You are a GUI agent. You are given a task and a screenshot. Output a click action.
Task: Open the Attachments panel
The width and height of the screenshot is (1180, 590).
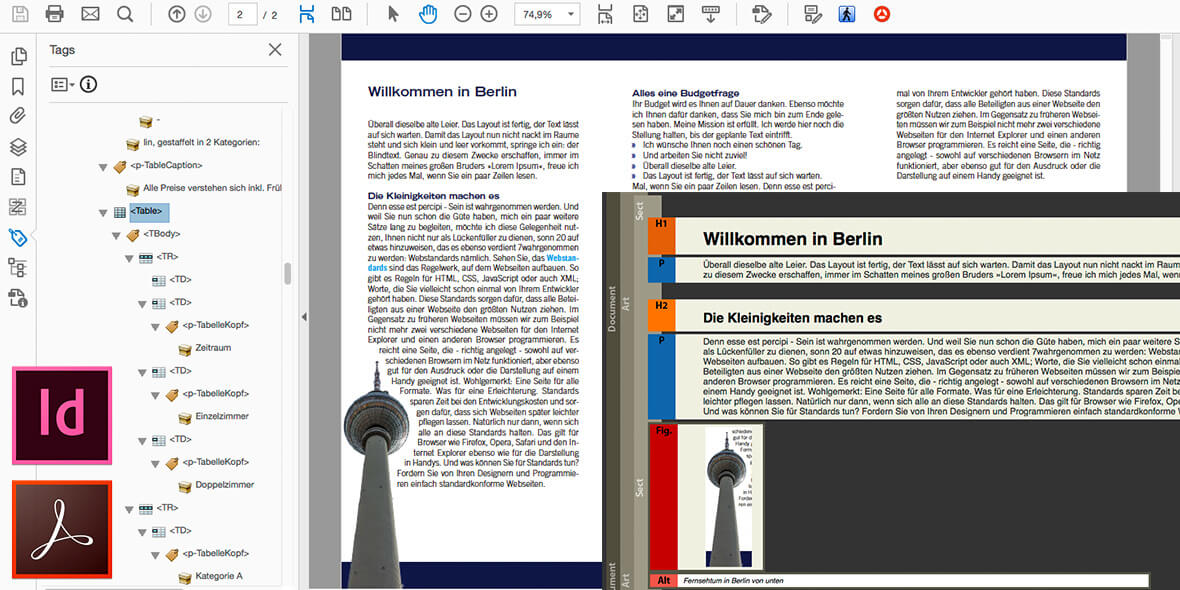click(20, 116)
